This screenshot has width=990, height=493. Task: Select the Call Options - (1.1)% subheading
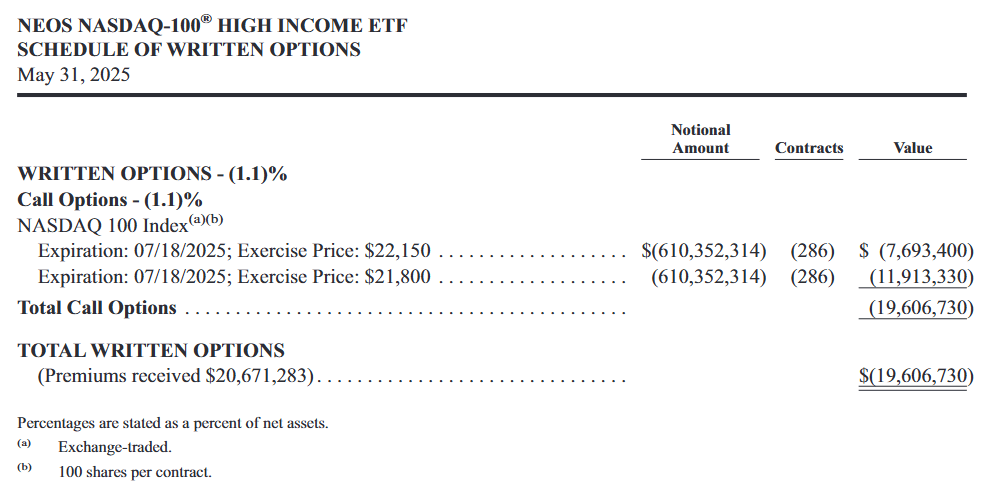pos(110,199)
